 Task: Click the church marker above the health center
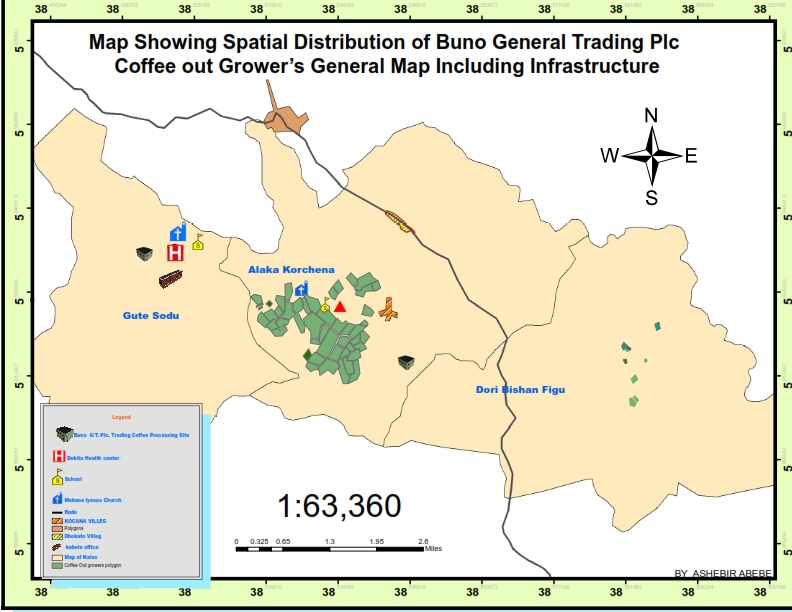[178, 233]
